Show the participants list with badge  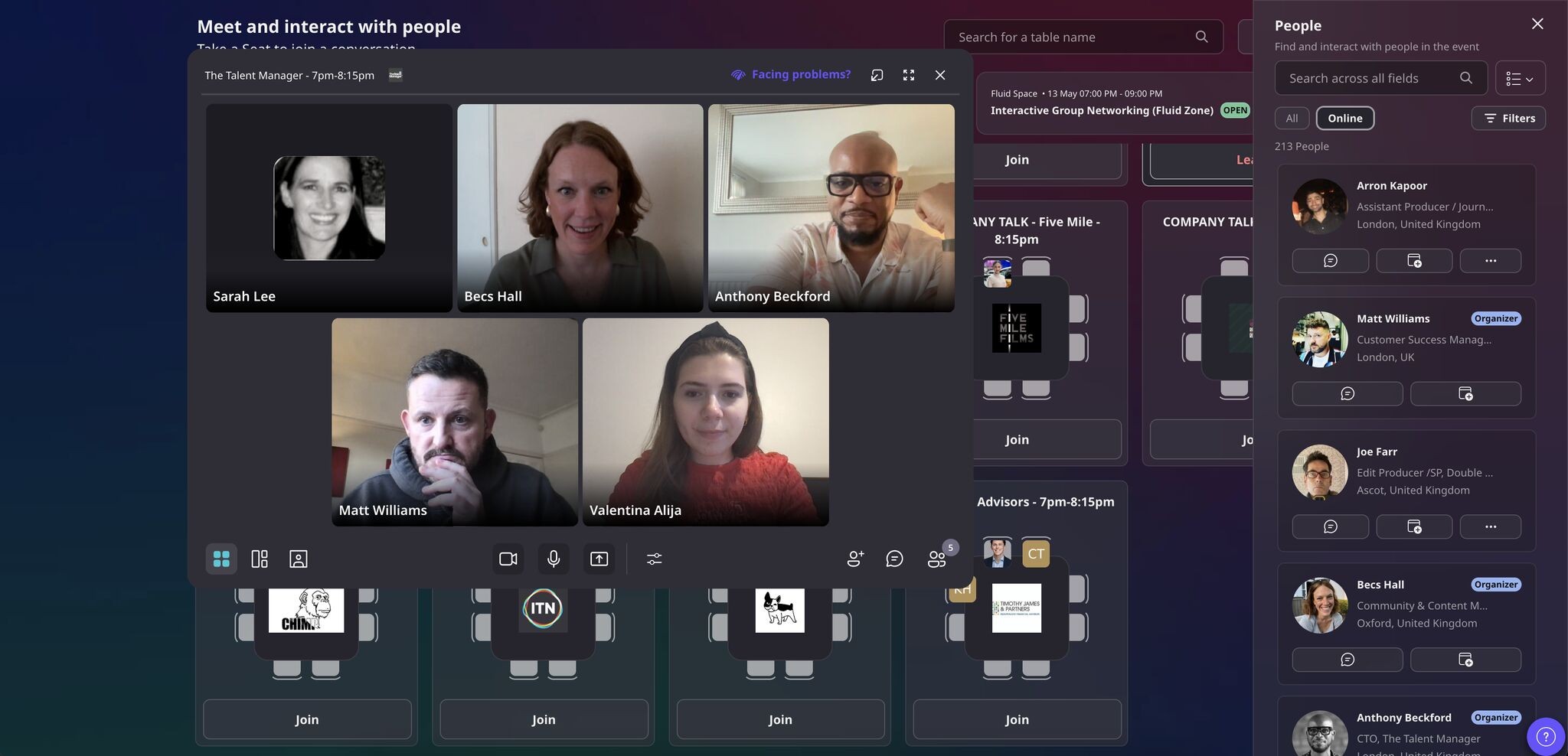(938, 558)
